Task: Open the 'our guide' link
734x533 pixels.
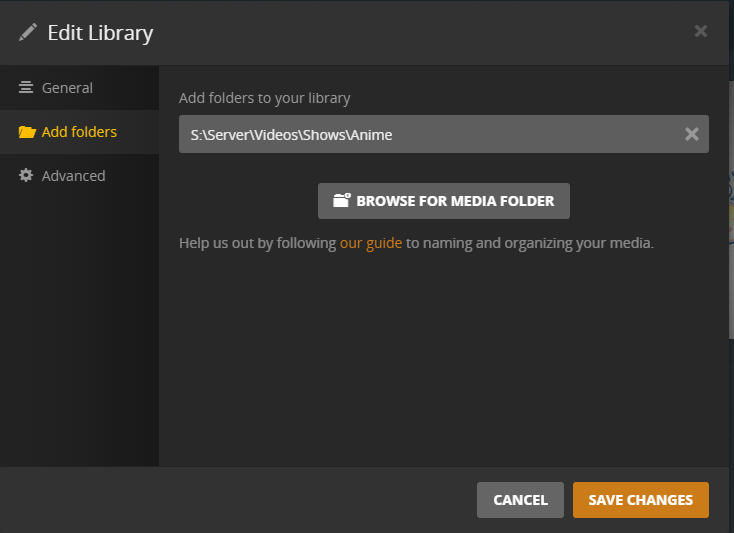Action: 371,242
